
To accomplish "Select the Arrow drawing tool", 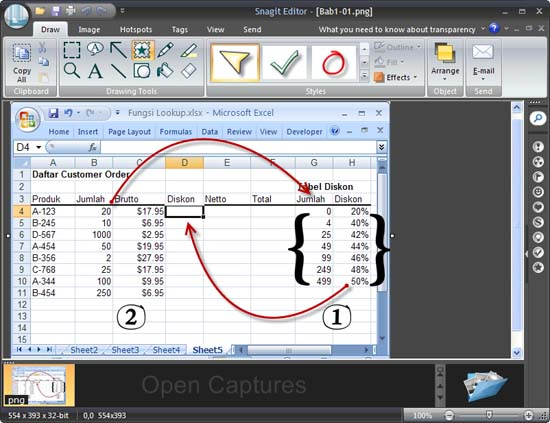I will (119, 50).
